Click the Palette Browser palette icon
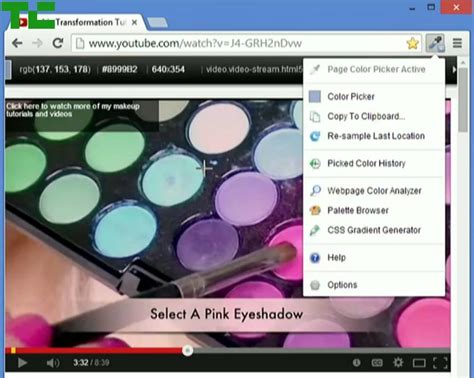The image size is (474, 378). click(315, 210)
